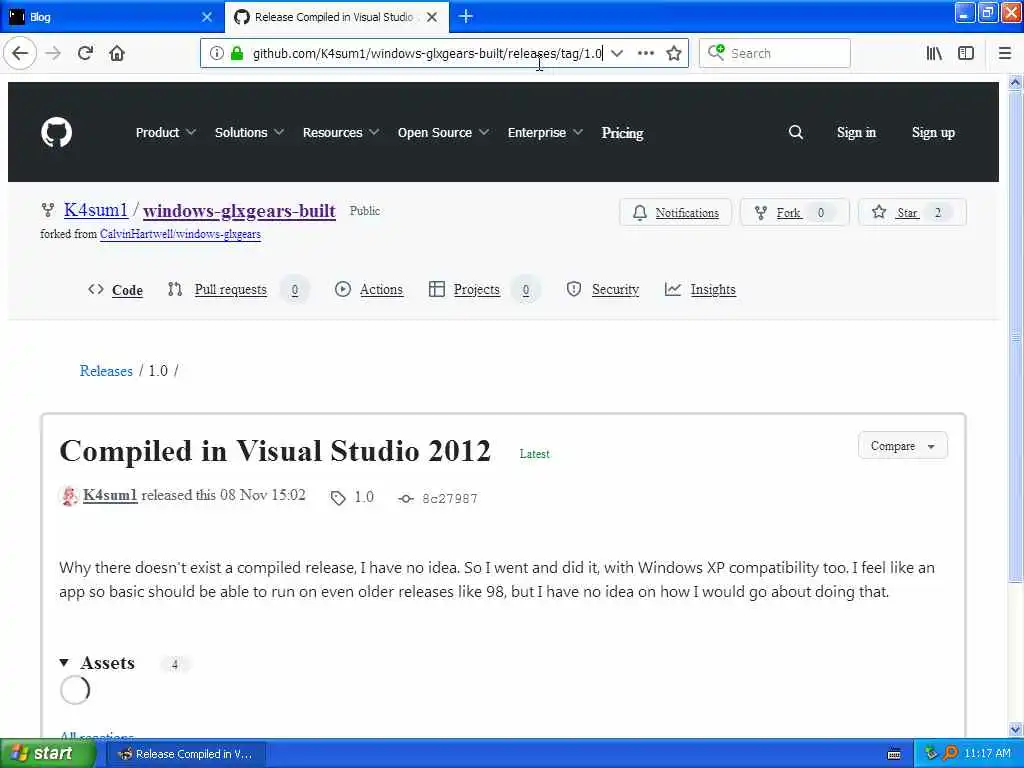Expand the Solutions menu

pyautogui.click(x=249, y=133)
